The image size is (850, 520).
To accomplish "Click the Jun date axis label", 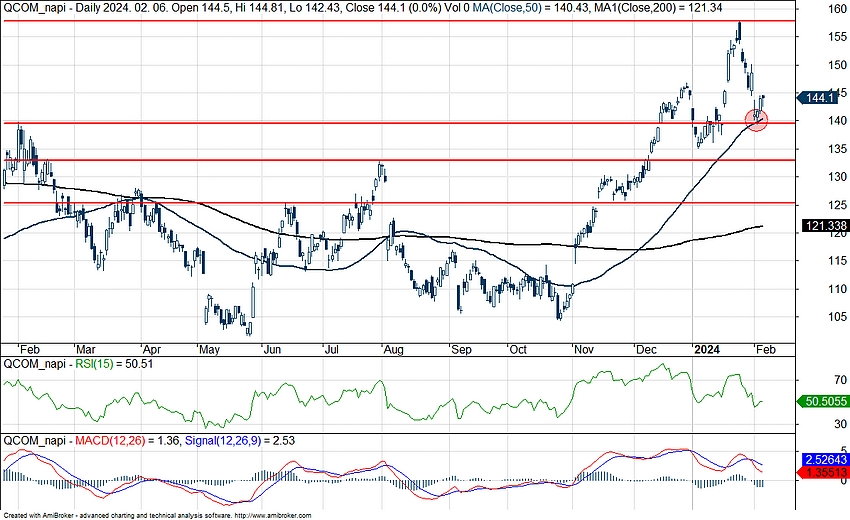I will [x=272, y=350].
